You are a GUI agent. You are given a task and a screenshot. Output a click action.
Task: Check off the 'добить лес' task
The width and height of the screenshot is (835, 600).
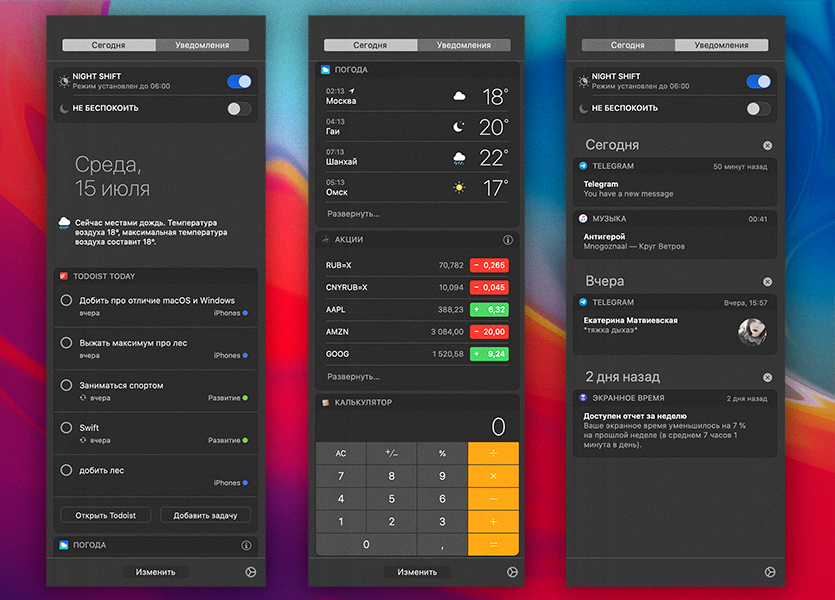(x=66, y=470)
